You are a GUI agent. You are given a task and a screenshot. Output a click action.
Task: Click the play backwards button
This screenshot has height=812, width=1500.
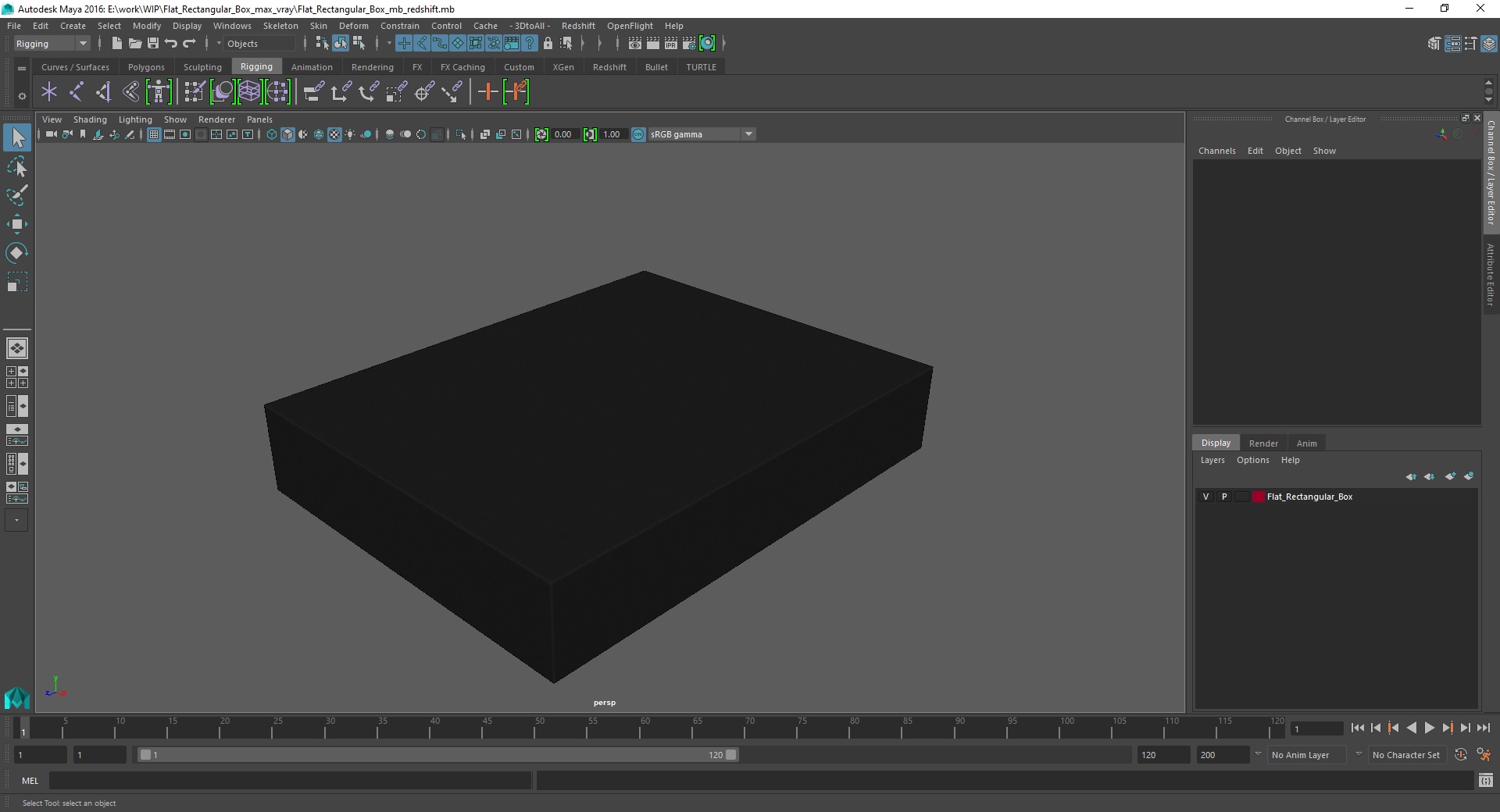1411,728
